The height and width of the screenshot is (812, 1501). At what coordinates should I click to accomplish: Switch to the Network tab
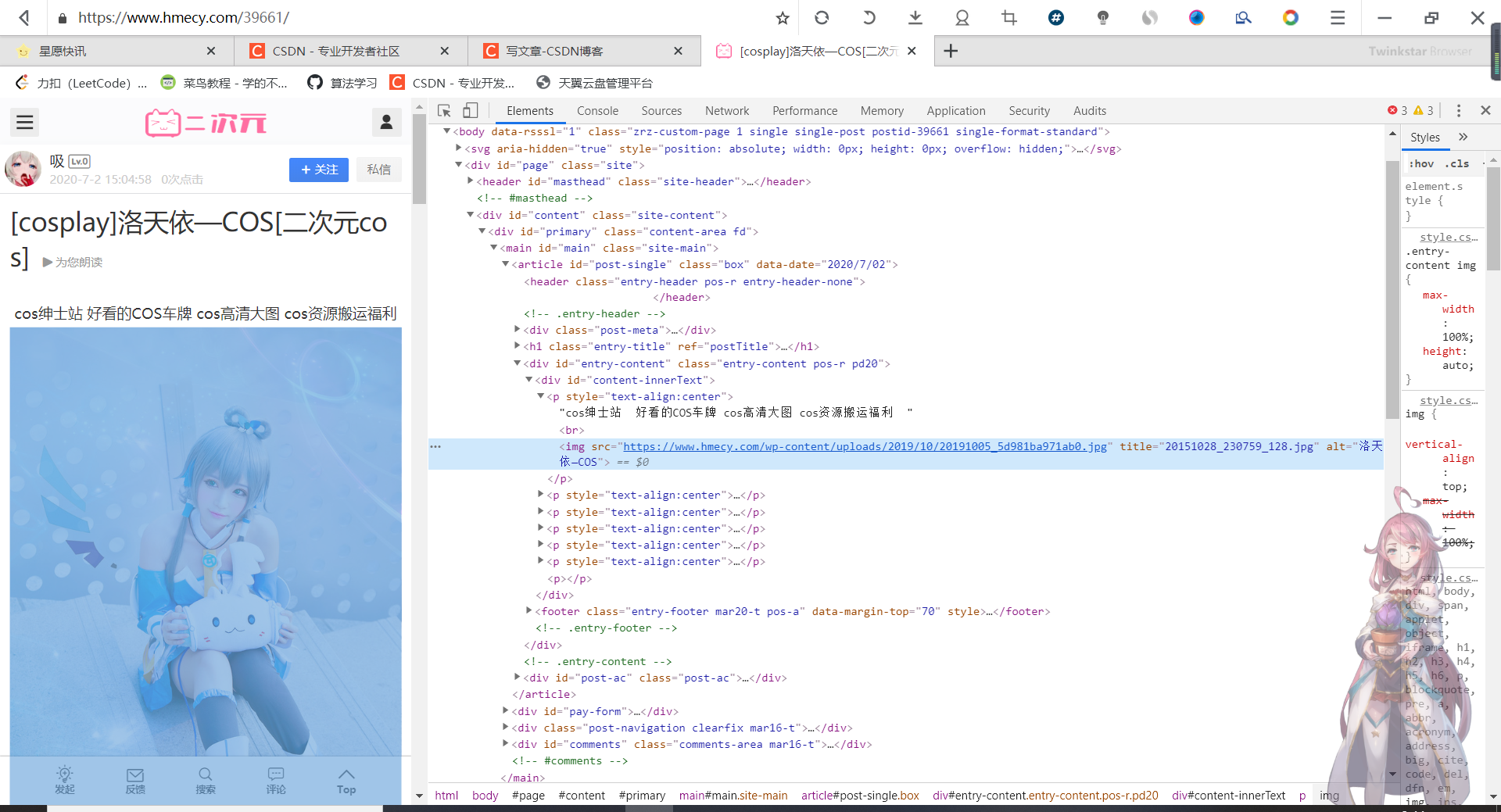(727, 111)
